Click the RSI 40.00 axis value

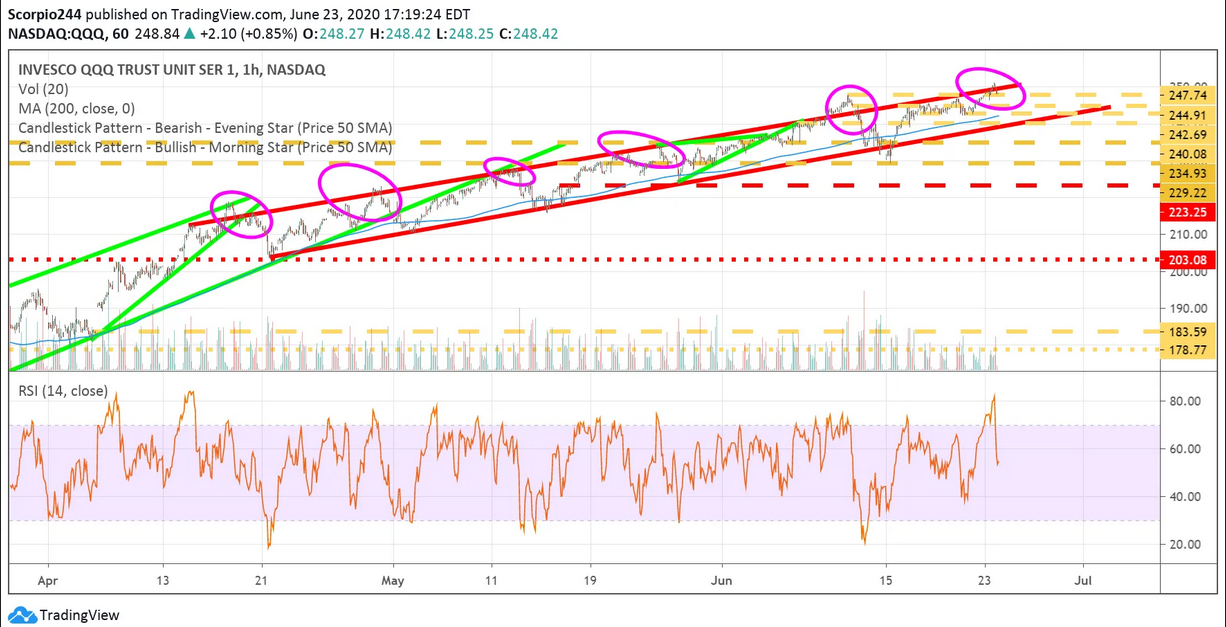point(1186,497)
